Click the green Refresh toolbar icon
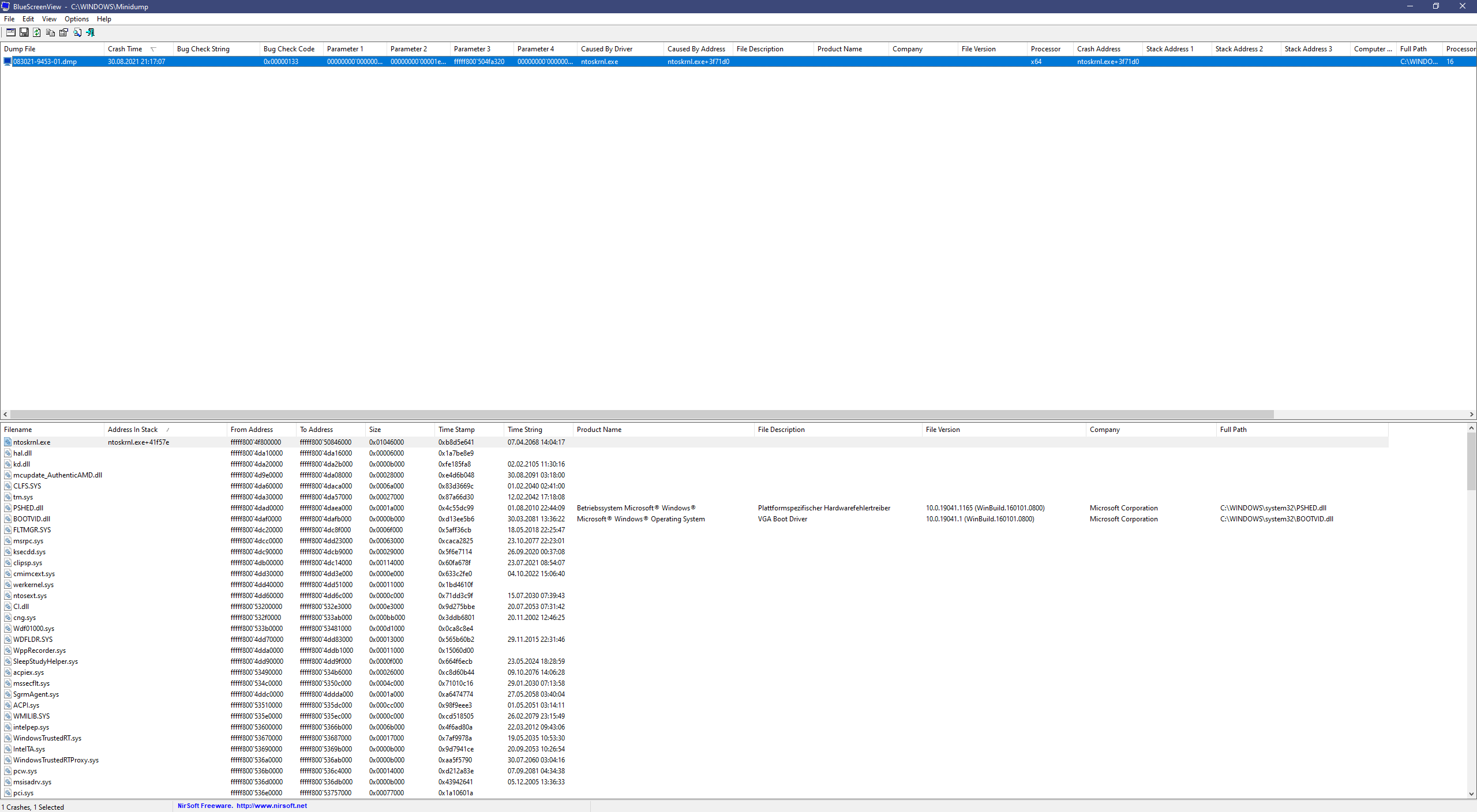The image size is (1477, 812). click(x=37, y=32)
